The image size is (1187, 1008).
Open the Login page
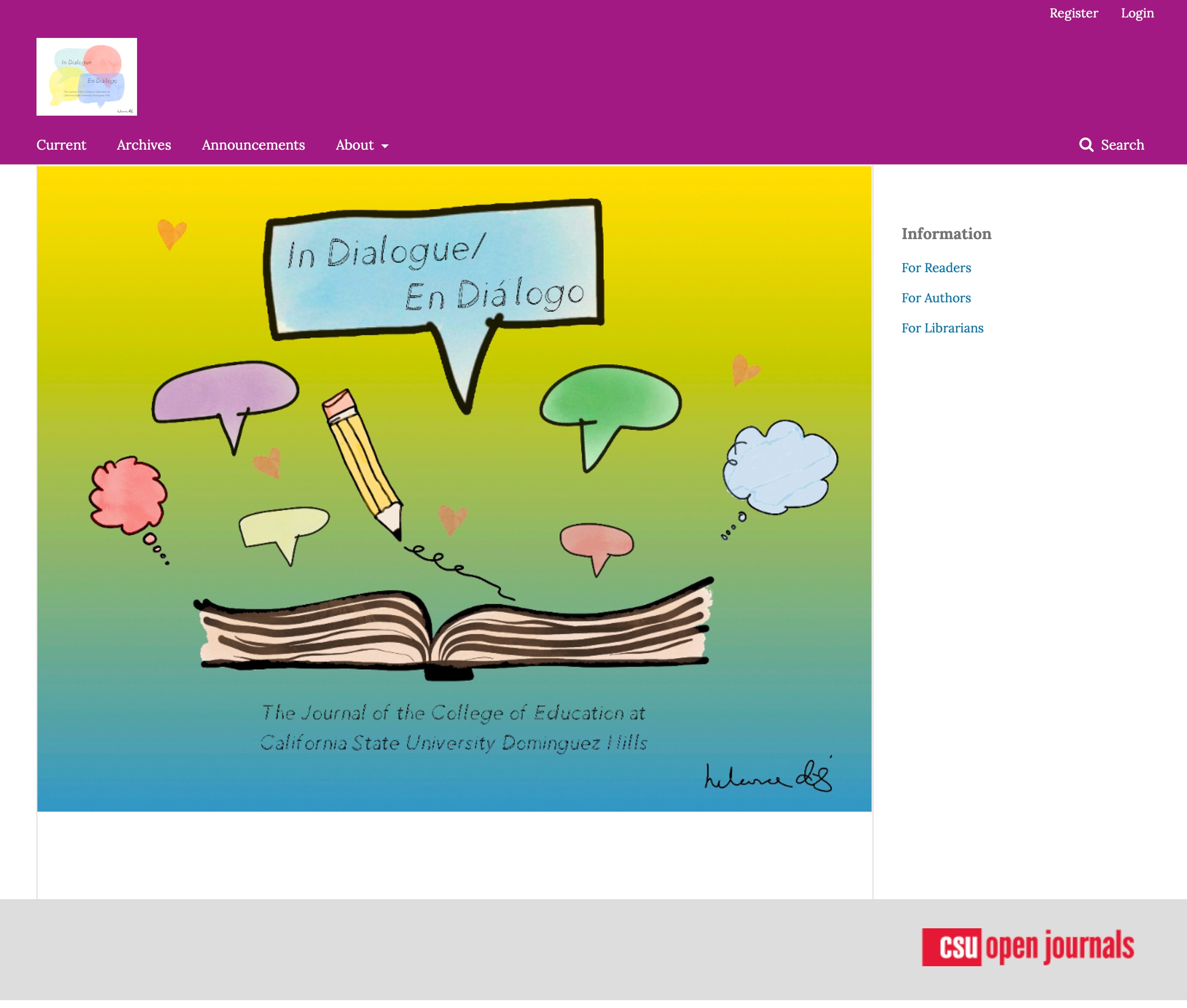pyautogui.click(x=1137, y=13)
